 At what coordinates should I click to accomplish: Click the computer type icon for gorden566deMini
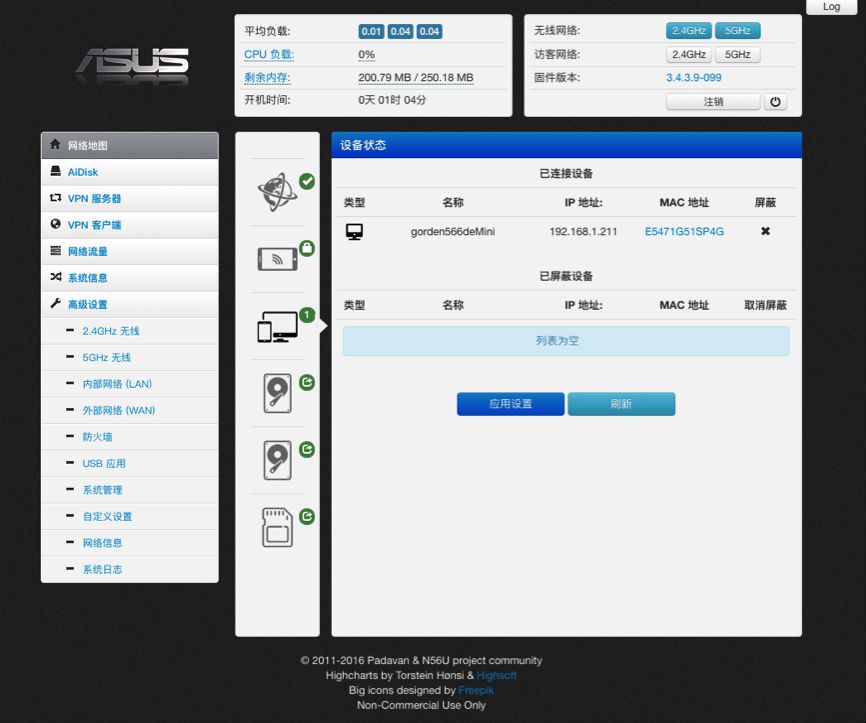pos(355,231)
